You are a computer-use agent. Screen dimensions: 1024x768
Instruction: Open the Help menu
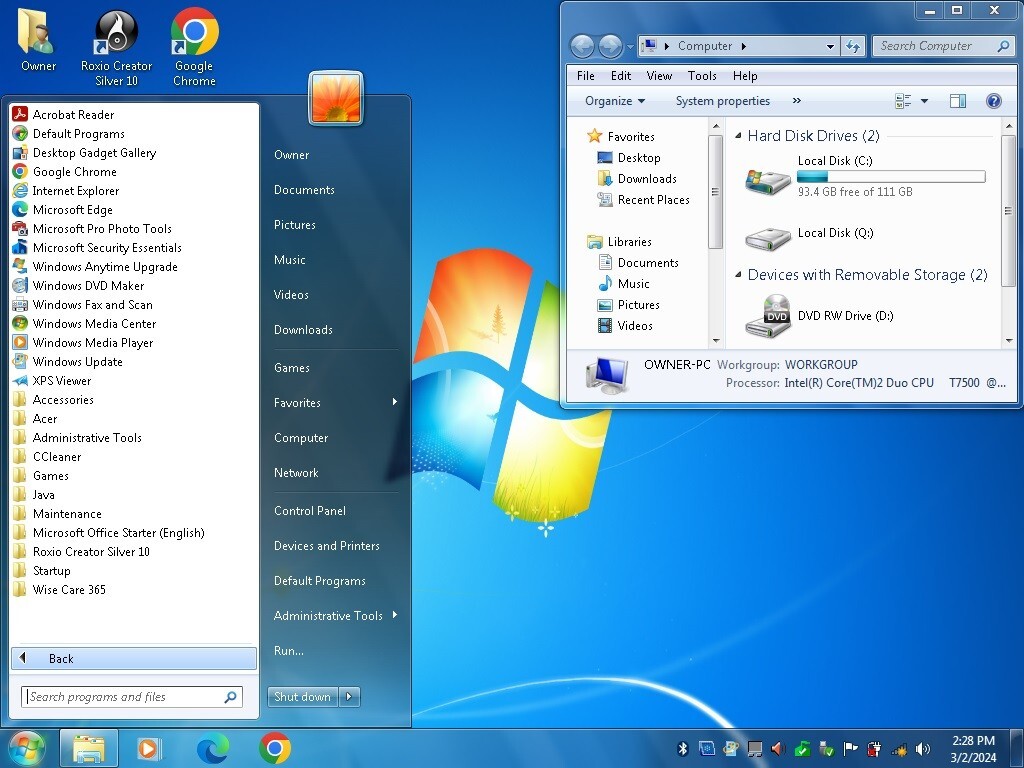744,76
